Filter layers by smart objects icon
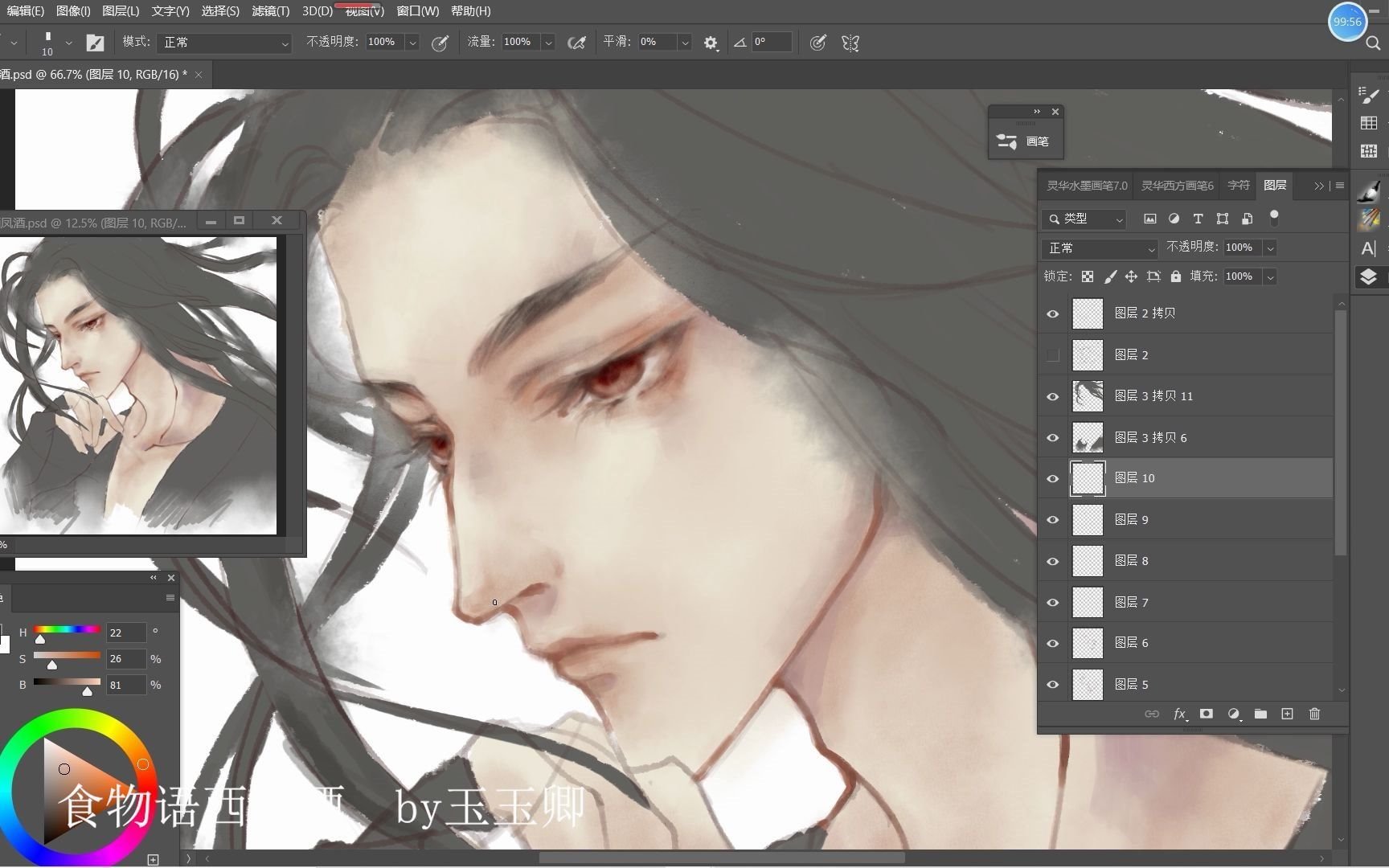The image size is (1389, 868). [1247, 219]
